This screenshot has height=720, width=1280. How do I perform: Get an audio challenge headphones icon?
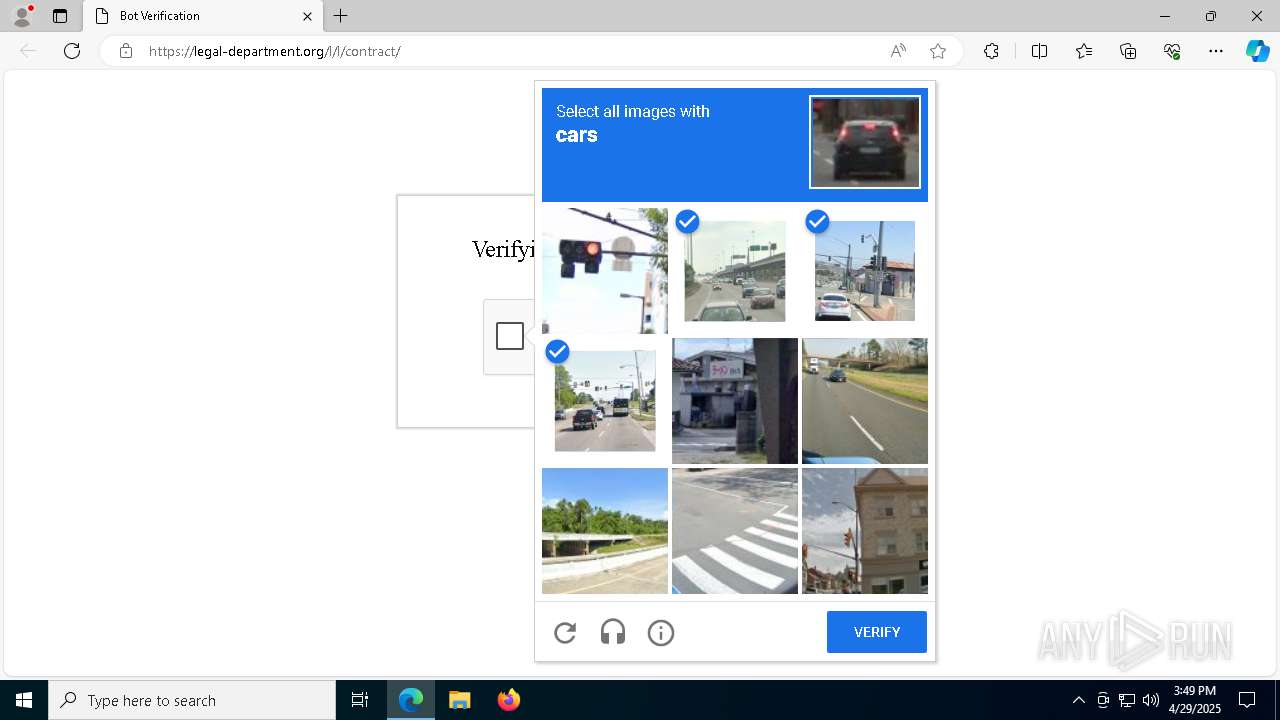click(613, 632)
